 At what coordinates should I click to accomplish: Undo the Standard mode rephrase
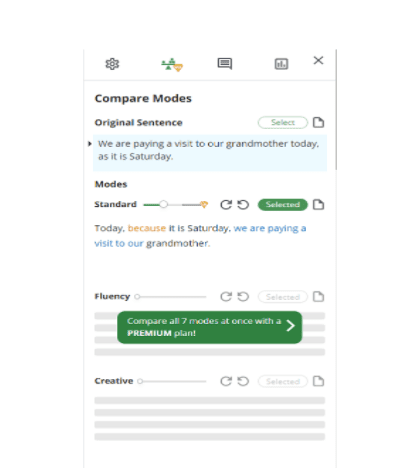pyautogui.click(x=243, y=204)
